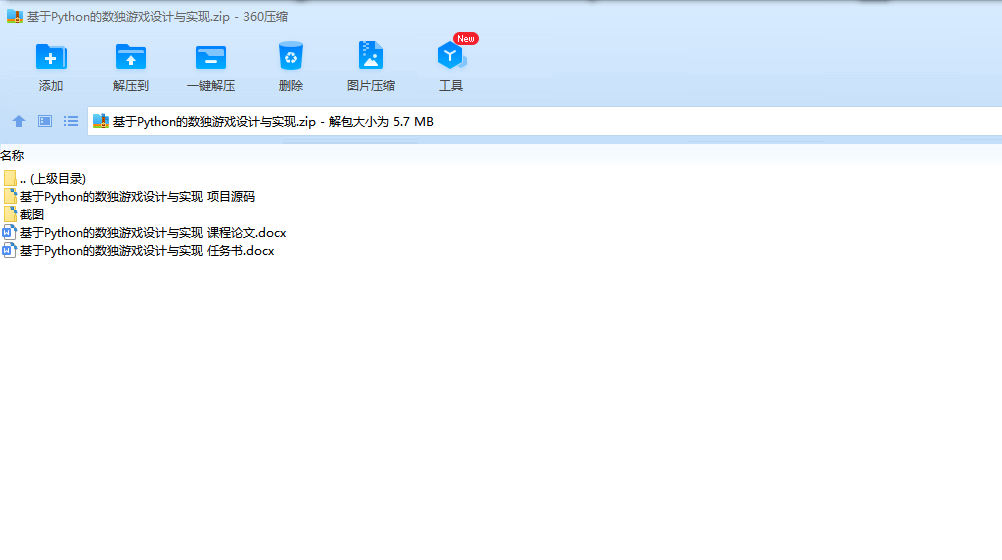This screenshot has height=560, width=1002.
Task: Click the zip archive icon in the address bar
Action: (x=101, y=121)
